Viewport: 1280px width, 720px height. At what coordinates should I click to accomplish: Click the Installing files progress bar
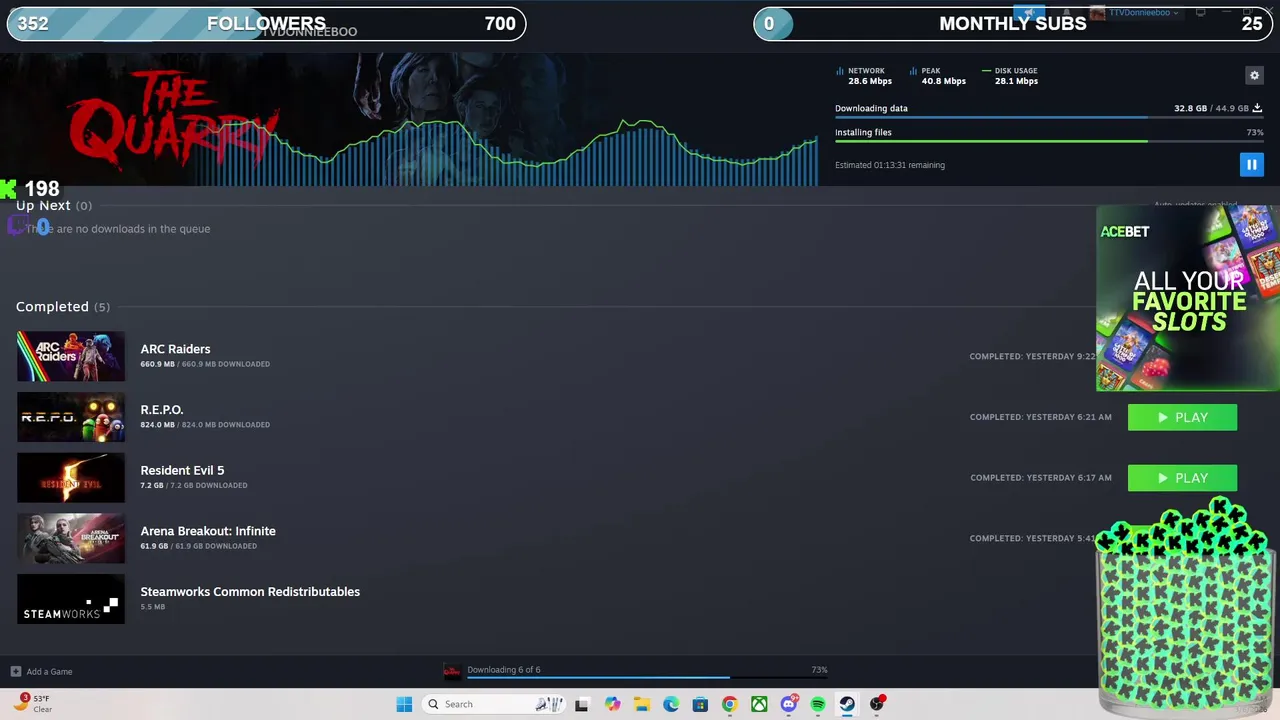coord(1049,141)
